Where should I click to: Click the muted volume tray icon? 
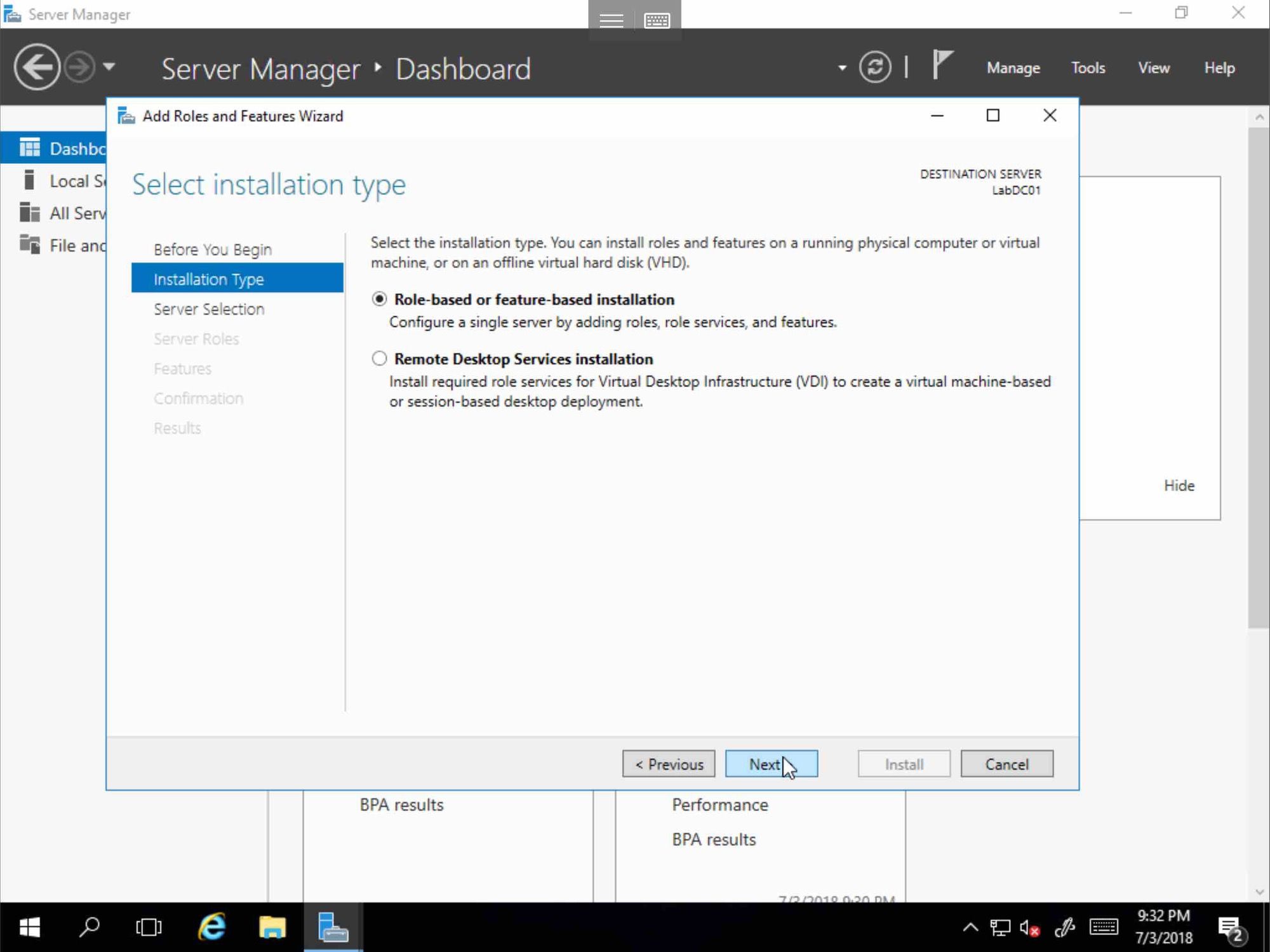(x=1030, y=928)
